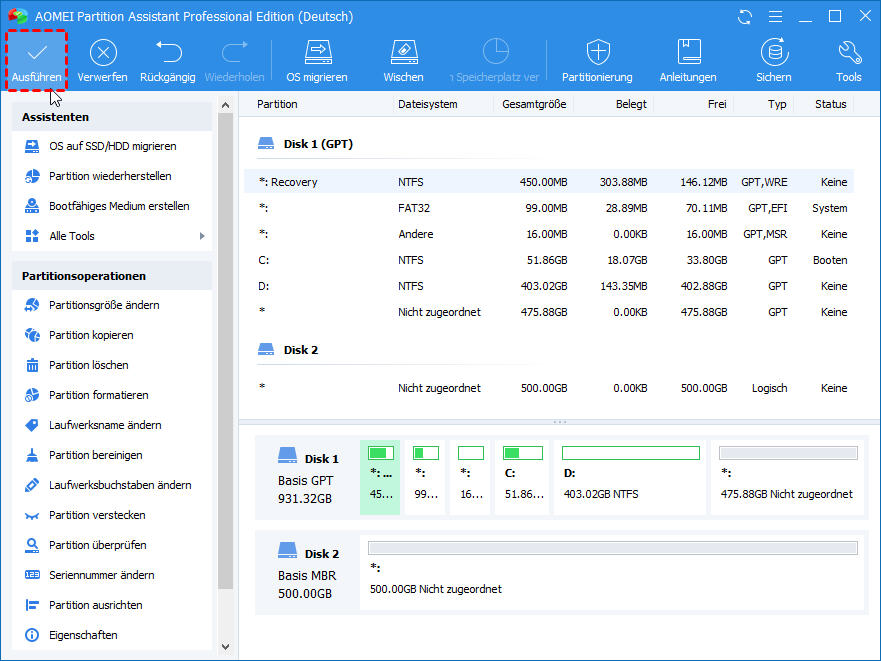Open Anleitungen tutorials icon

(x=688, y=52)
